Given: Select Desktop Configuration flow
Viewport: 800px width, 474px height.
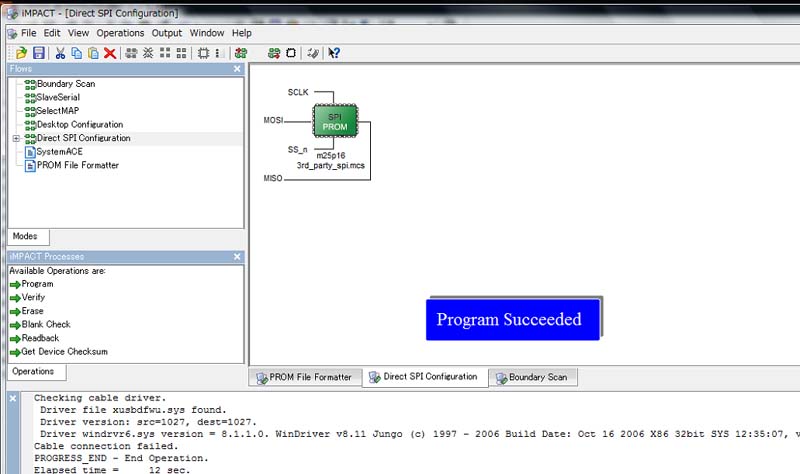Looking at the screenshot, I should click(80, 124).
